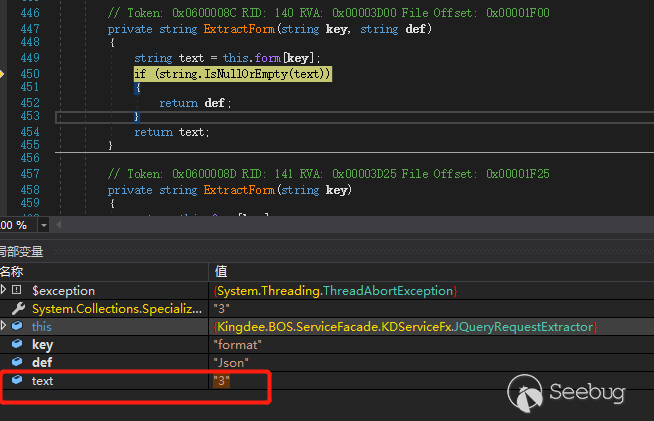The image size is (654, 421).
Task: Click the 局部变量 panel title
Action: tap(21, 252)
